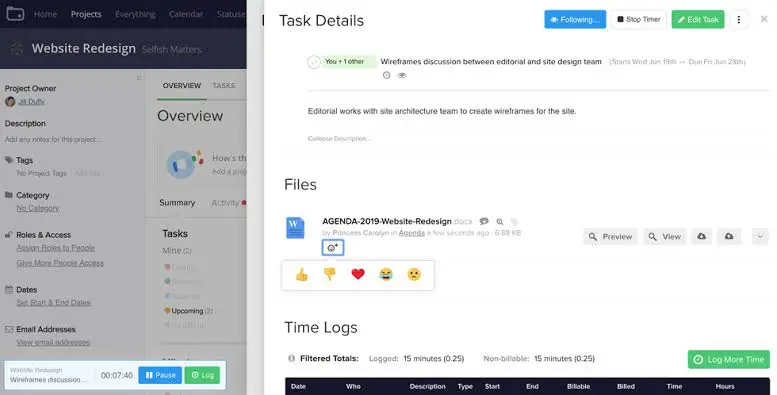Click the Log More Time button
This screenshot has width=777, height=395.
728,359
